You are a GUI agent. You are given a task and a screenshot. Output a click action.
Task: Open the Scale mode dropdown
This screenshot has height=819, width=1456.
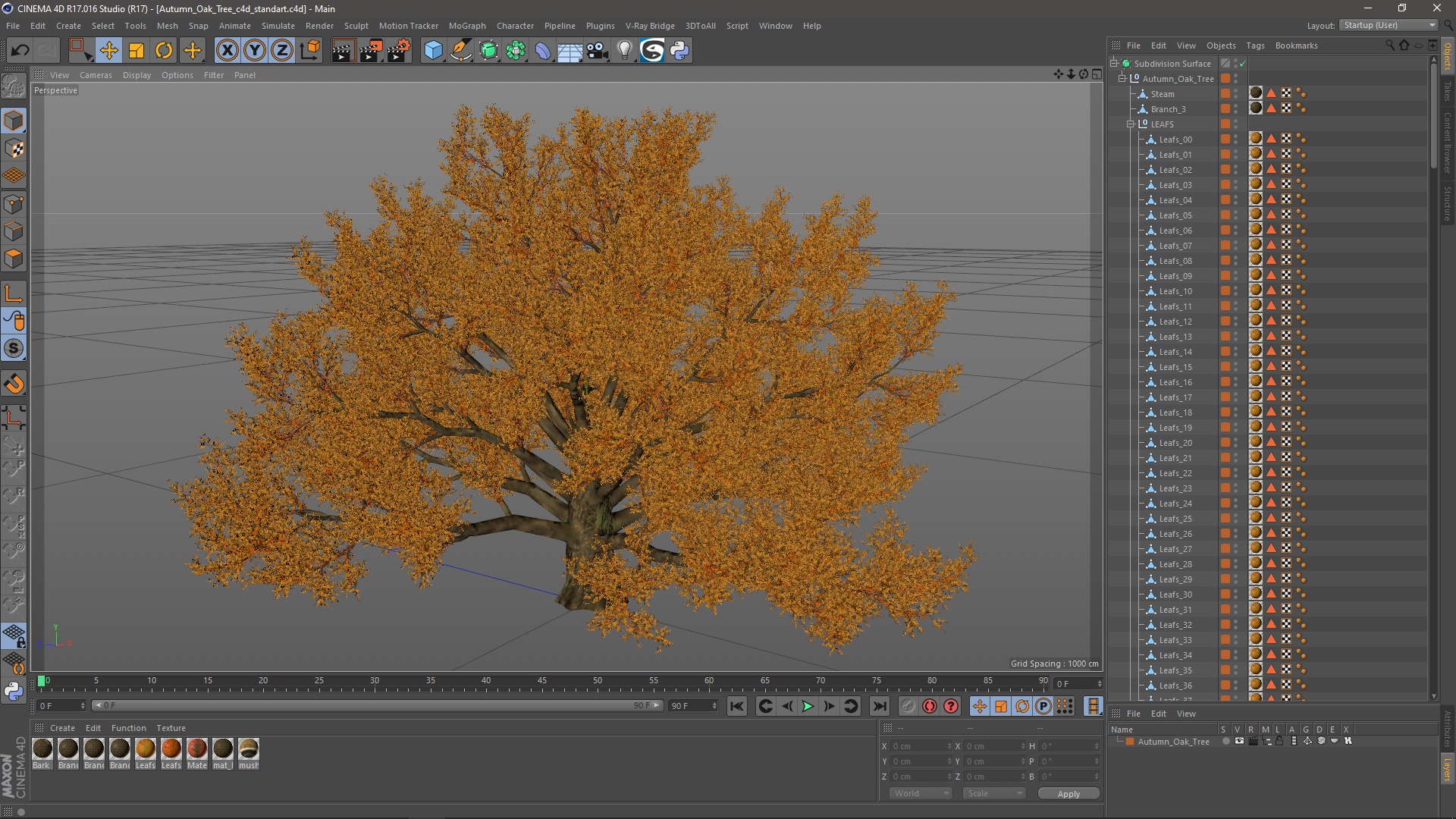point(994,793)
